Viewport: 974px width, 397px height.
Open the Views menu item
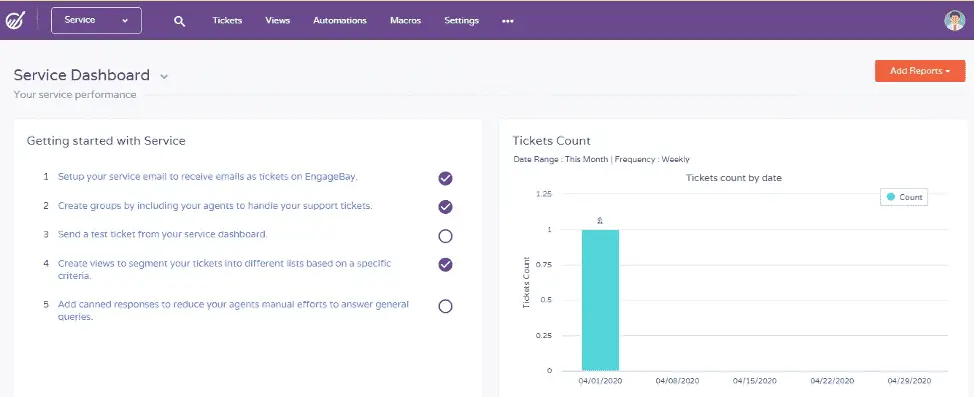tap(278, 21)
